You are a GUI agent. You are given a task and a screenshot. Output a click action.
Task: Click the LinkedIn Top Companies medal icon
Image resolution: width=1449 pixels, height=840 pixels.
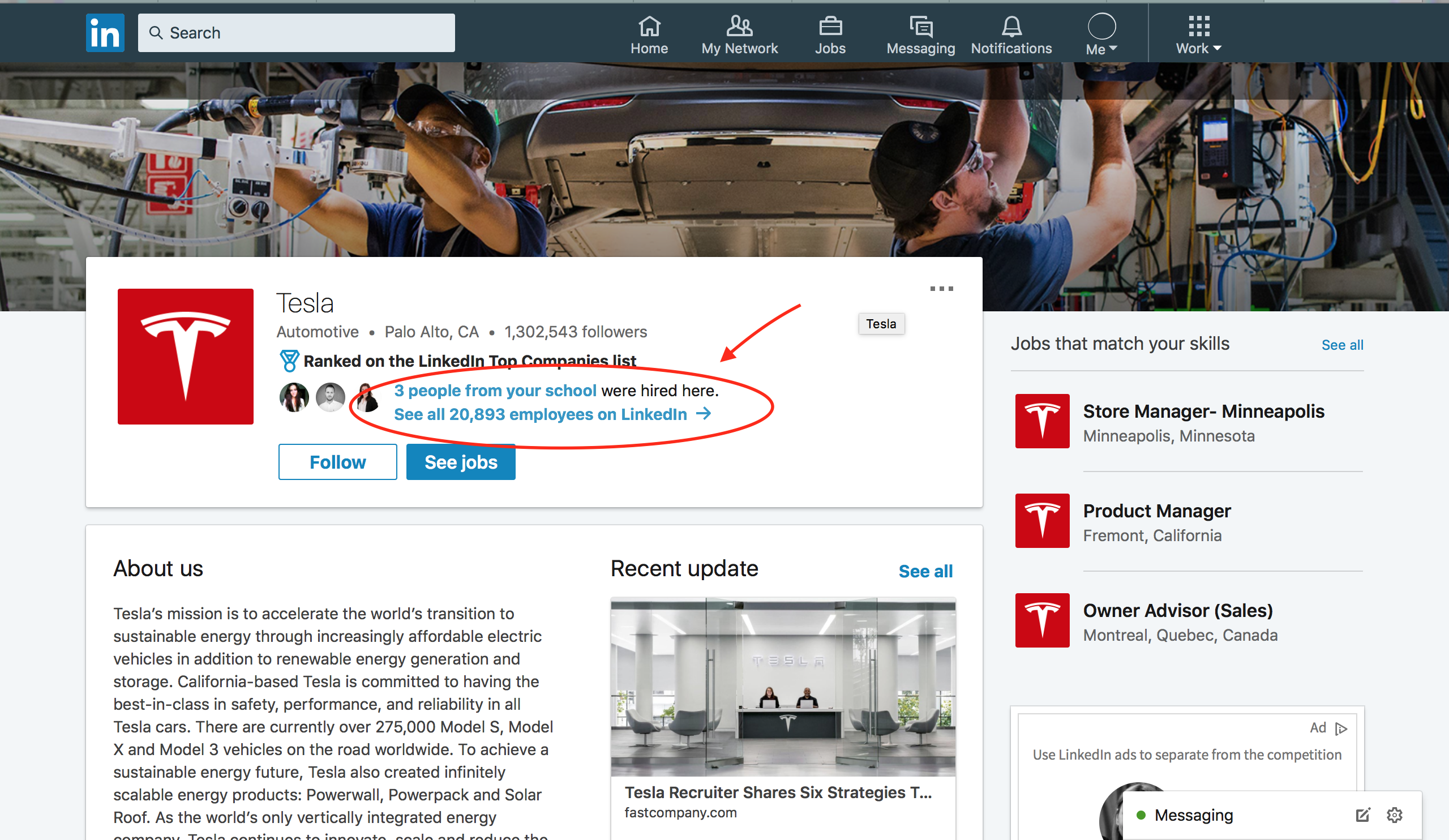(289, 361)
